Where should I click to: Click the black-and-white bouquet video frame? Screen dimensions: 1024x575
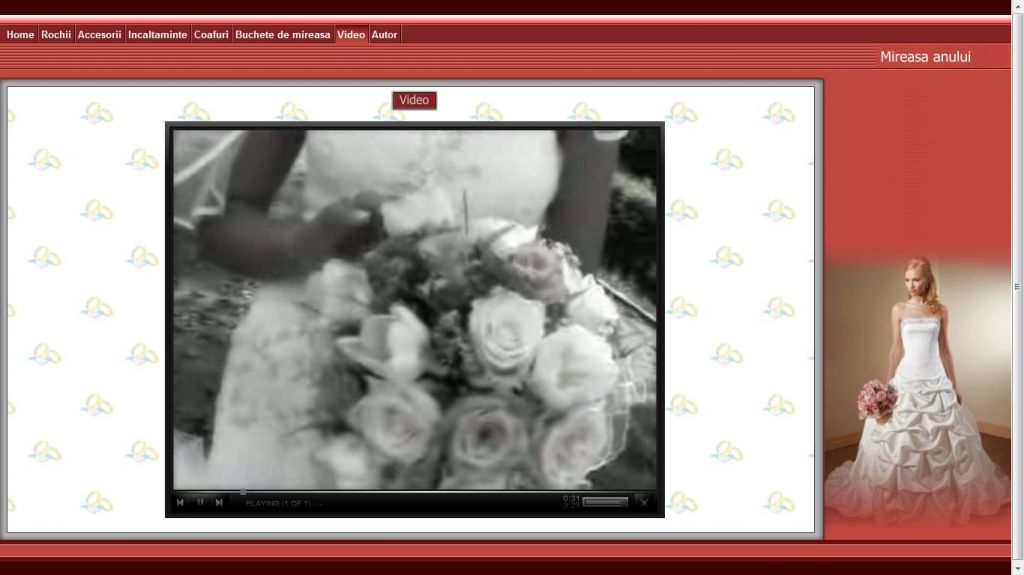(414, 308)
